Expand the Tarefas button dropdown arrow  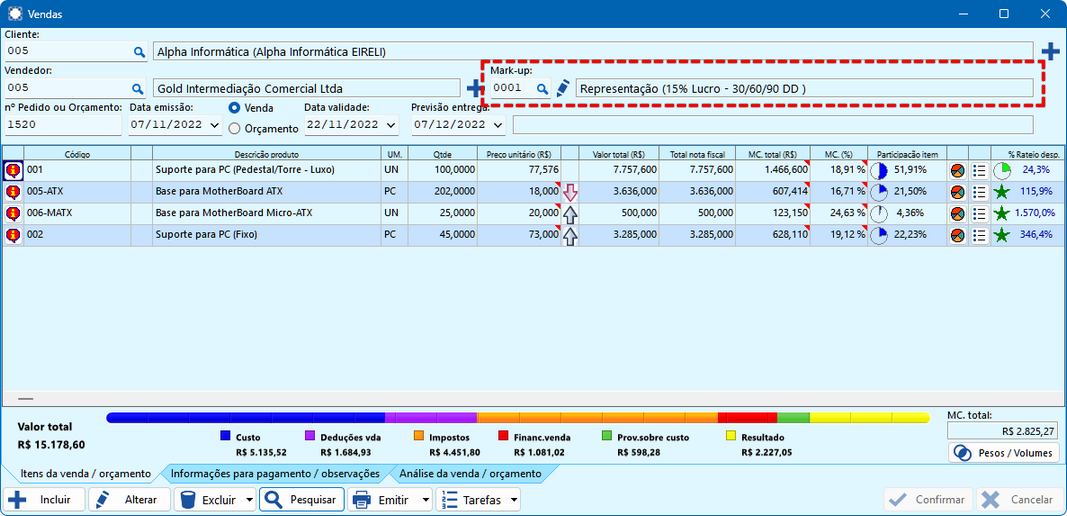(513, 500)
